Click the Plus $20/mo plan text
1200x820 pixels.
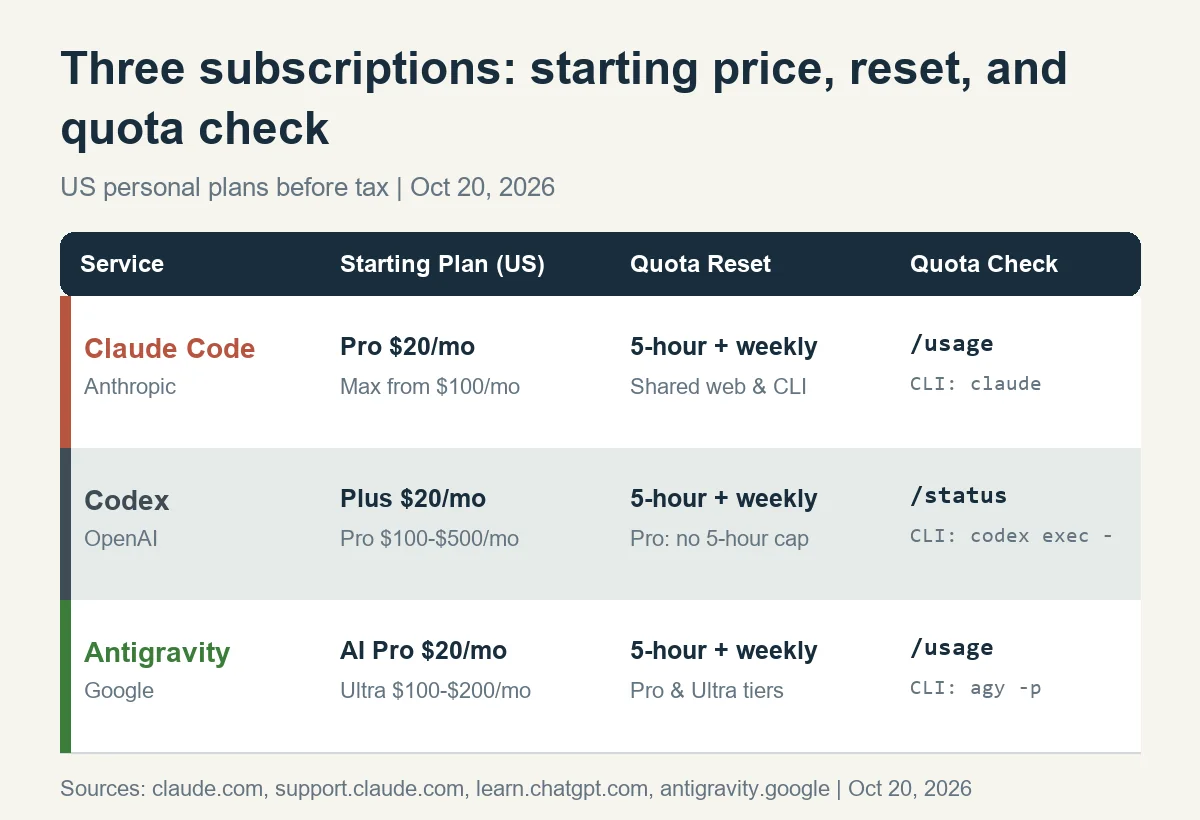click(x=412, y=499)
